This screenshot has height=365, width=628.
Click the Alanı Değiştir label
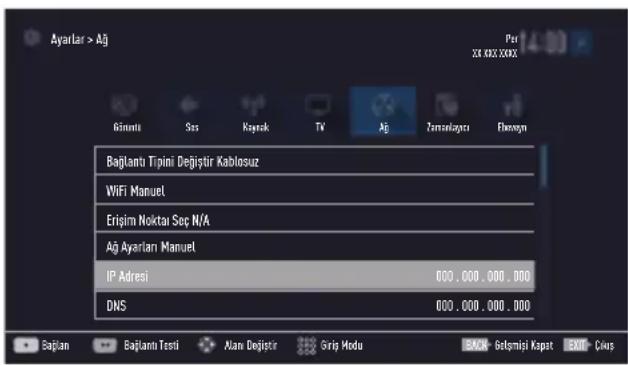tap(250, 345)
